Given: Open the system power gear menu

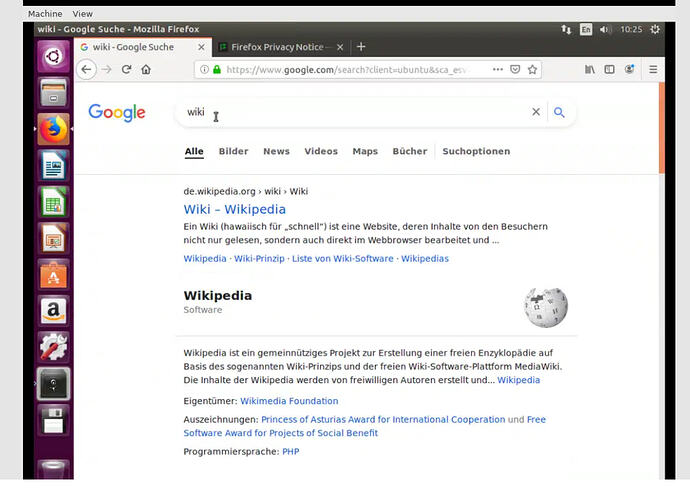Looking at the screenshot, I should (x=655, y=29).
